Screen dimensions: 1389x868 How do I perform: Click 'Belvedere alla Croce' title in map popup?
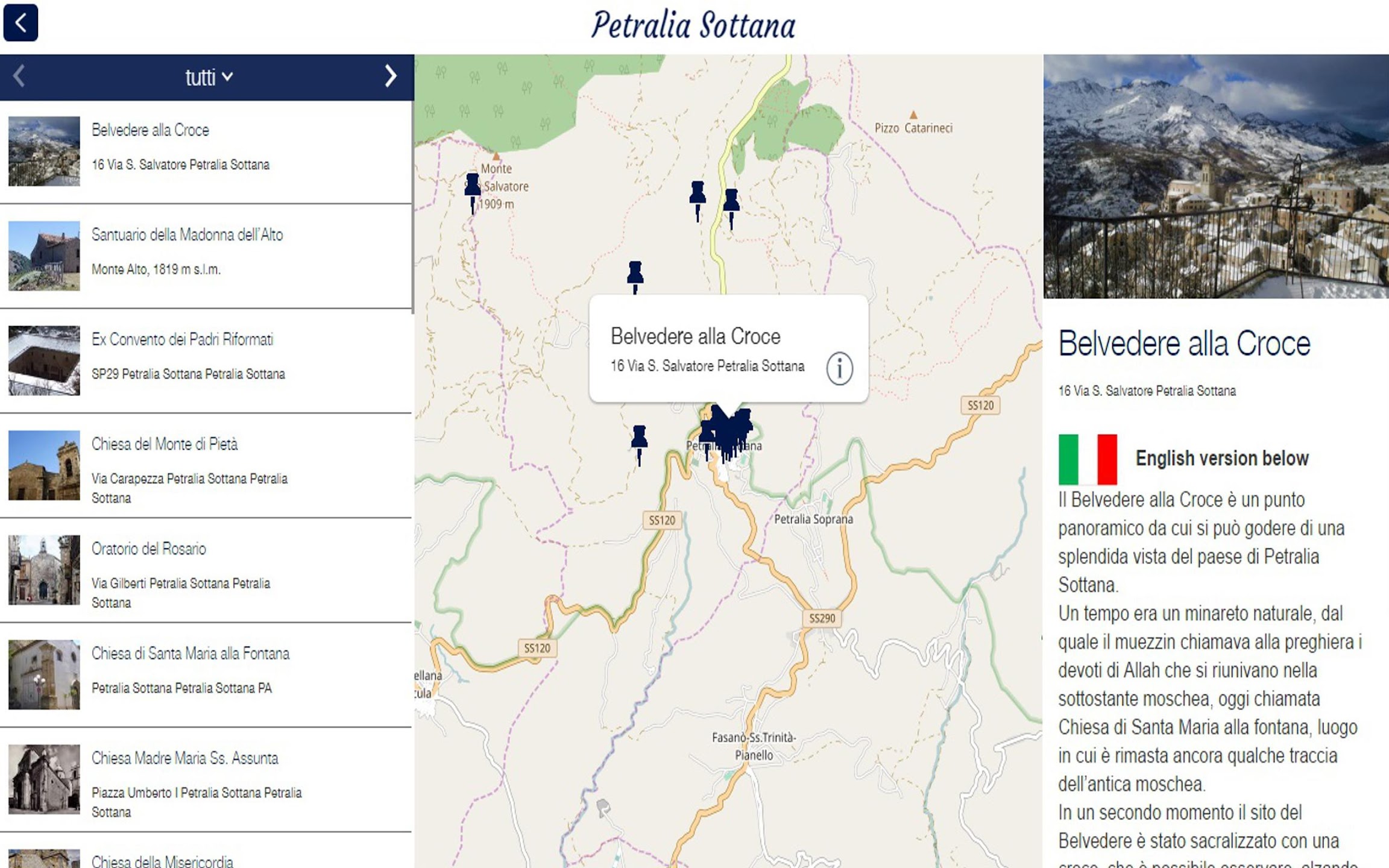[695, 336]
